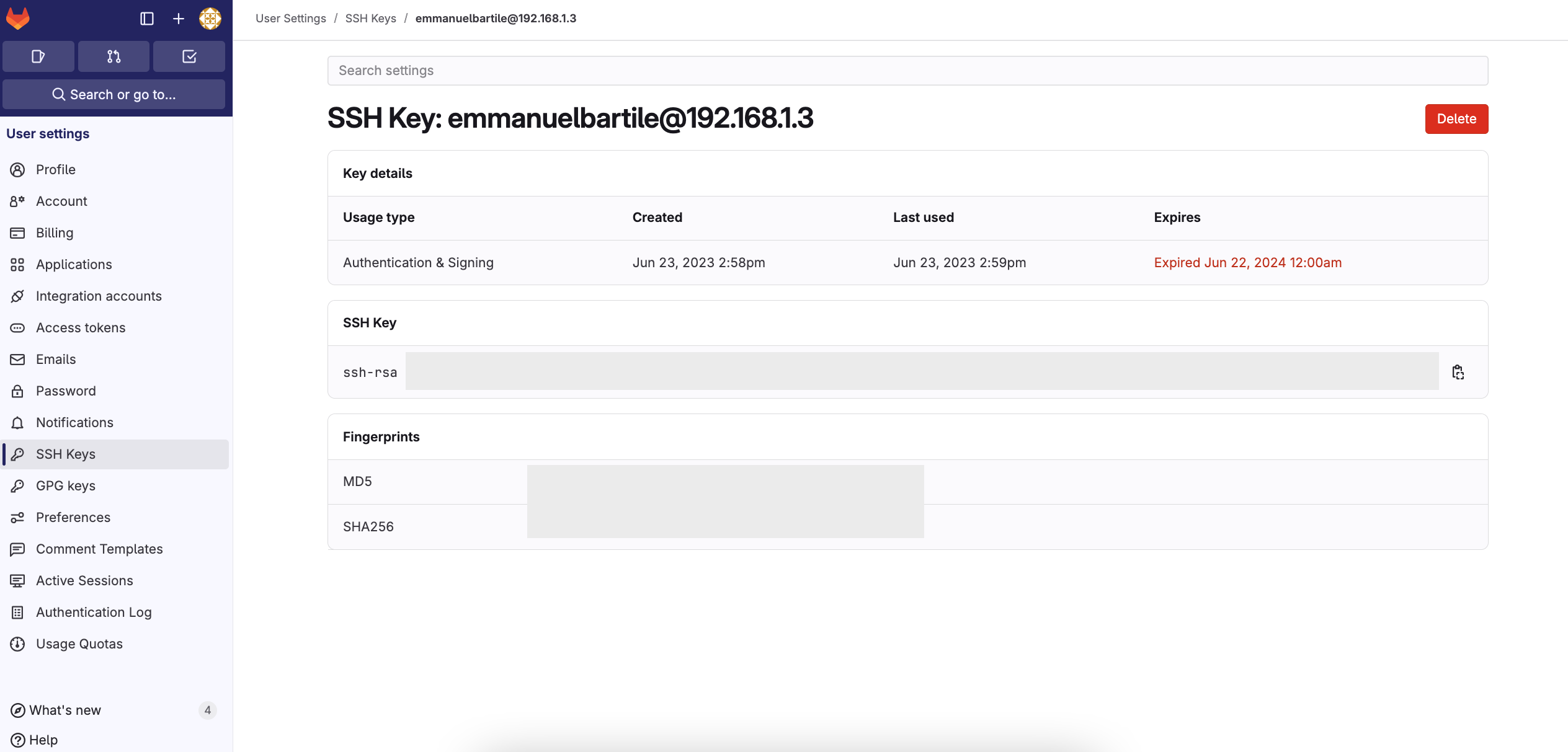Open your profile avatar menu
This screenshot has height=752, width=1568.
[210, 18]
